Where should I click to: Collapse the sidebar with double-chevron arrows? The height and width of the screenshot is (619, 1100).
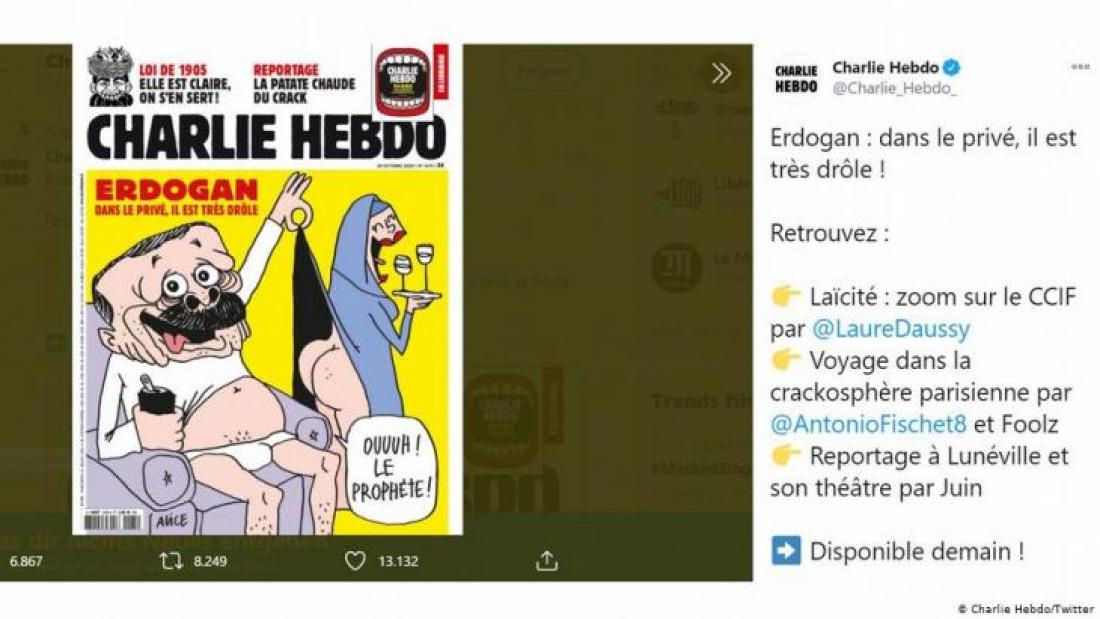coord(721,73)
